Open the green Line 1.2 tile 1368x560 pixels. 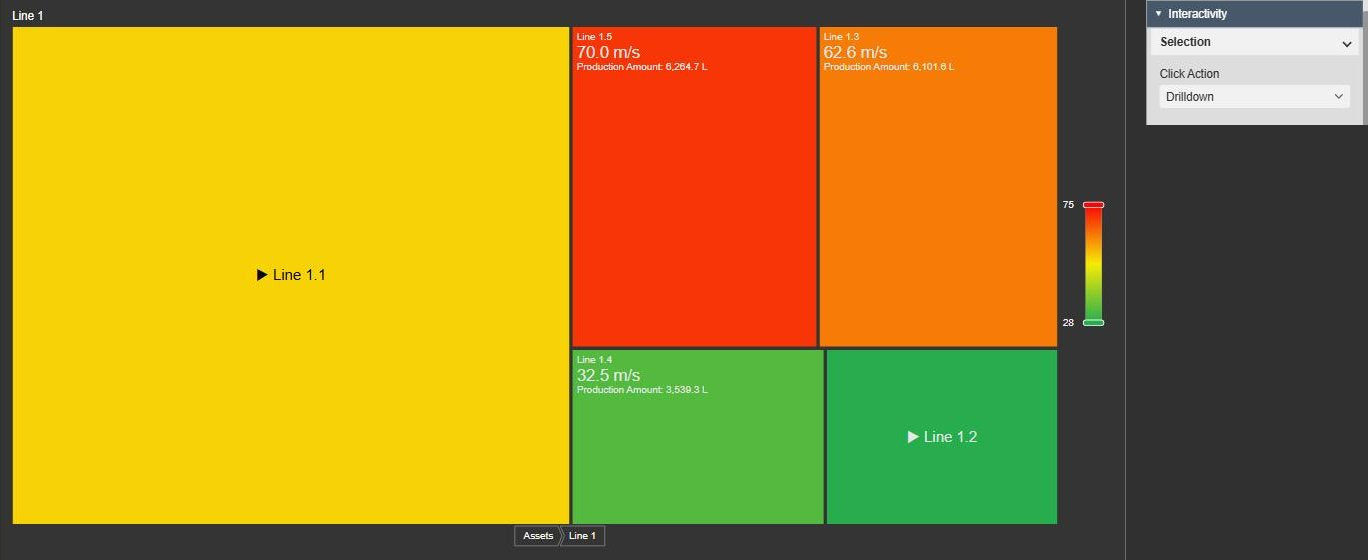(941, 437)
